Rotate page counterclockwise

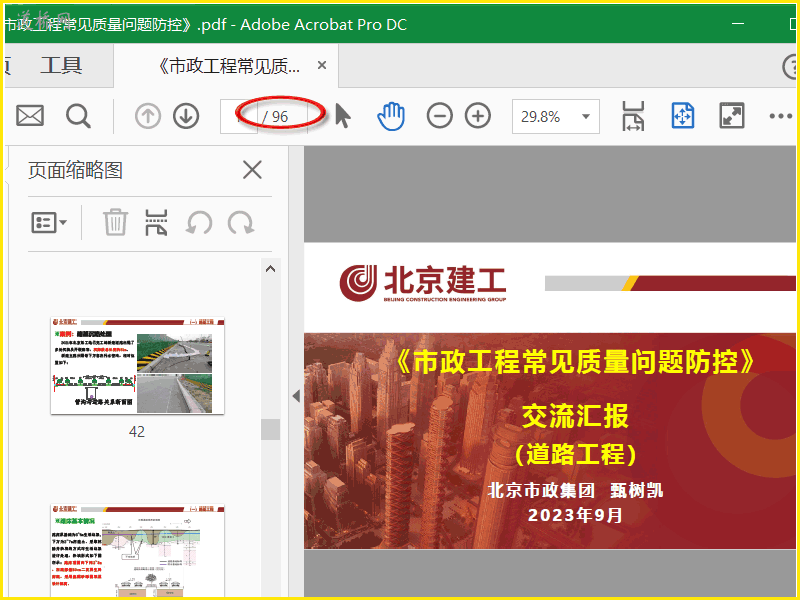(199, 223)
